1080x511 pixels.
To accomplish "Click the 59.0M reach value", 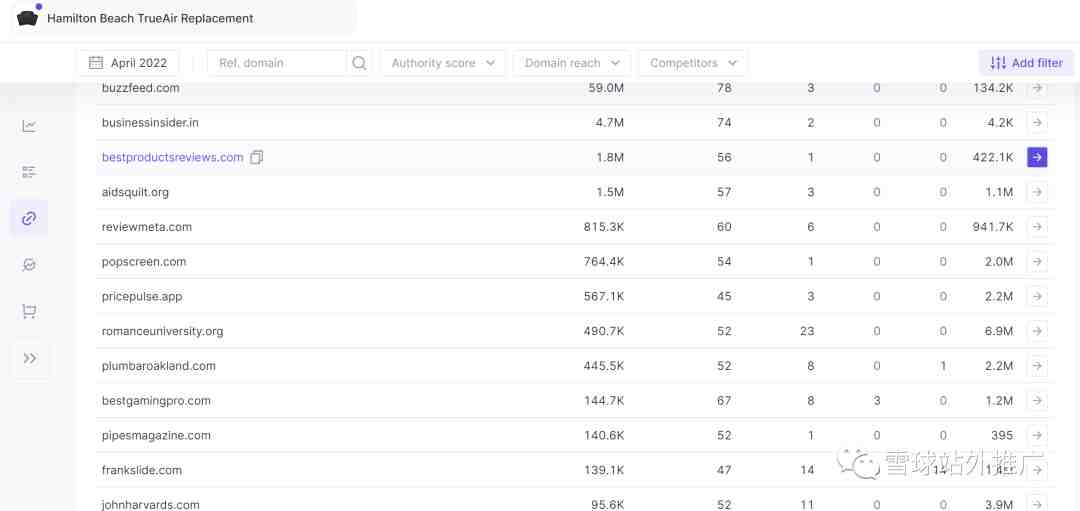I will [x=607, y=88].
